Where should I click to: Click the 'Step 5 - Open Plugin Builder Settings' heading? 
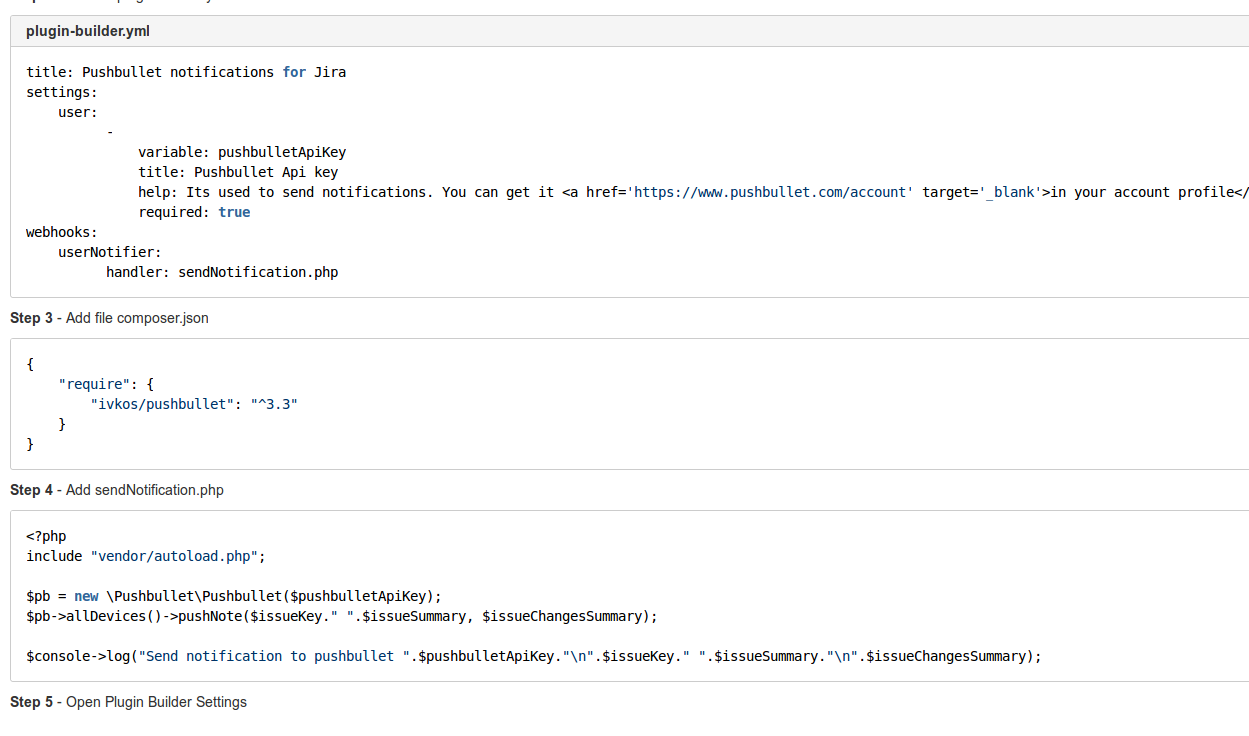click(x=128, y=702)
